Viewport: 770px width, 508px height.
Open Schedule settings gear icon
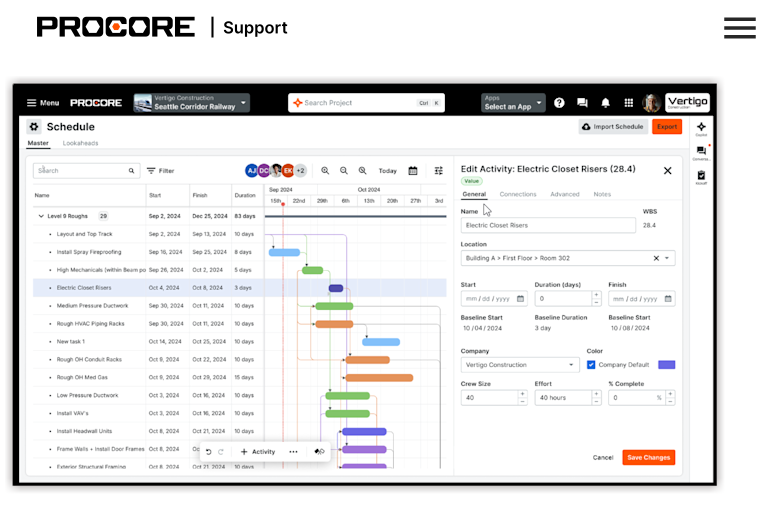(x=34, y=127)
